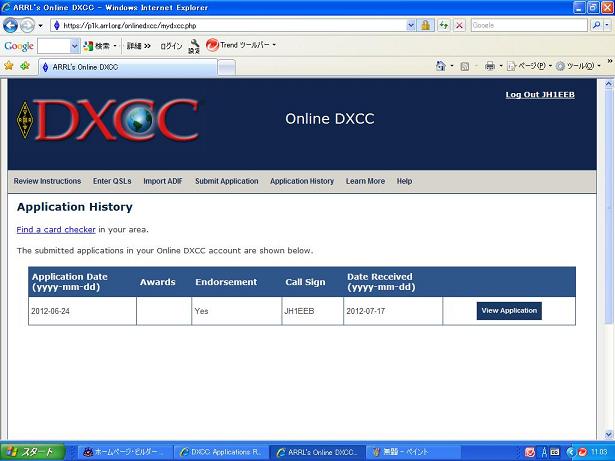
Task: Click the Home icon in command bar
Action: pos(440,66)
